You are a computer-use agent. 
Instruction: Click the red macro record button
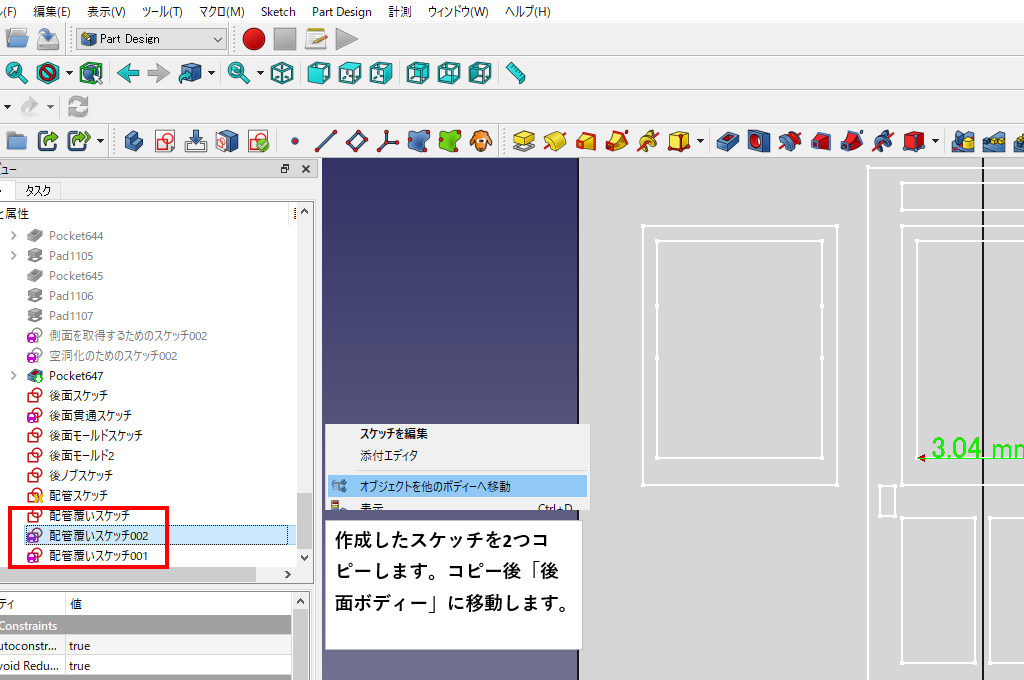coord(254,39)
